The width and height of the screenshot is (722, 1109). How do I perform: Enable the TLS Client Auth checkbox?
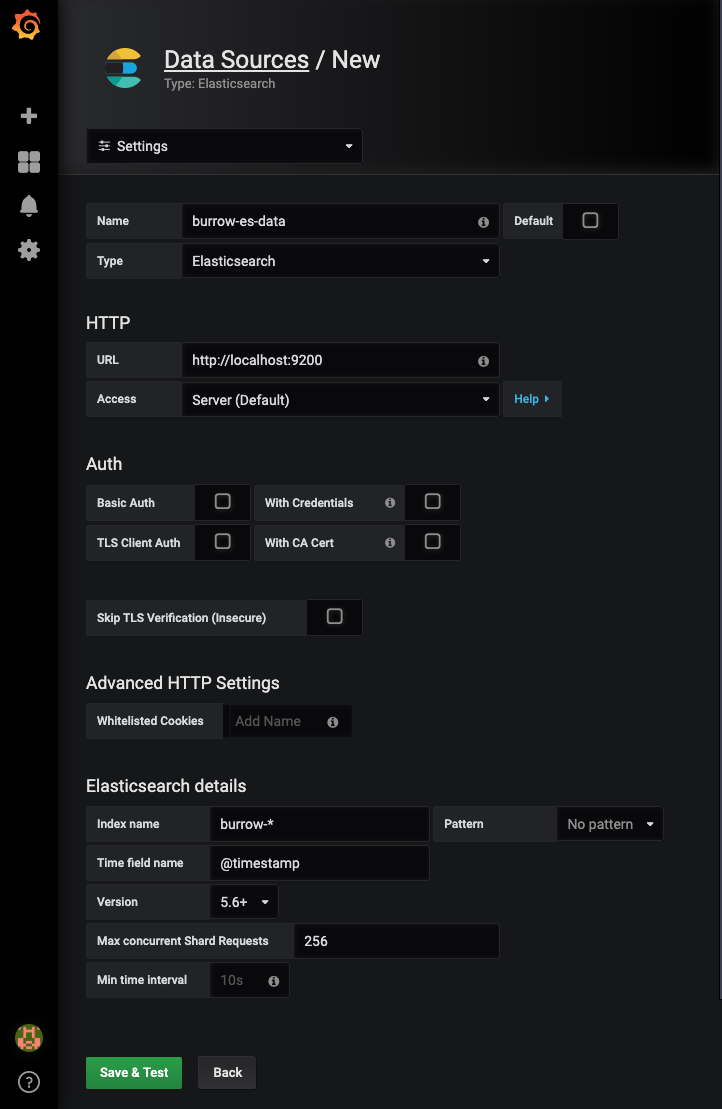pyautogui.click(x=223, y=541)
